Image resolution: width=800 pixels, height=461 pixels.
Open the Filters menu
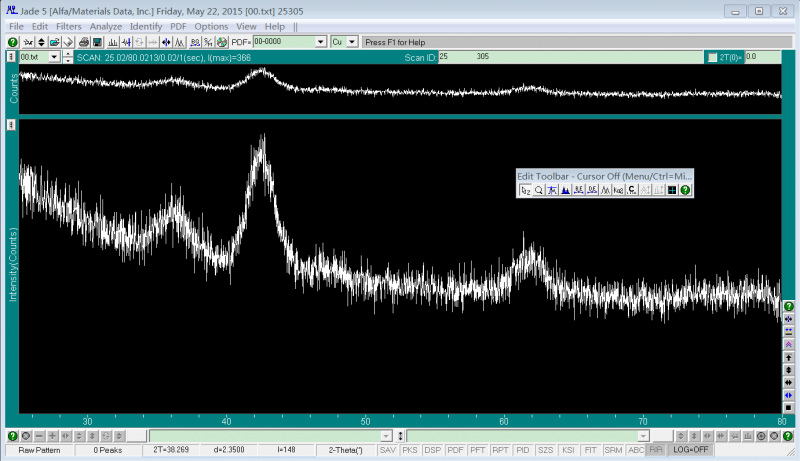coord(69,26)
